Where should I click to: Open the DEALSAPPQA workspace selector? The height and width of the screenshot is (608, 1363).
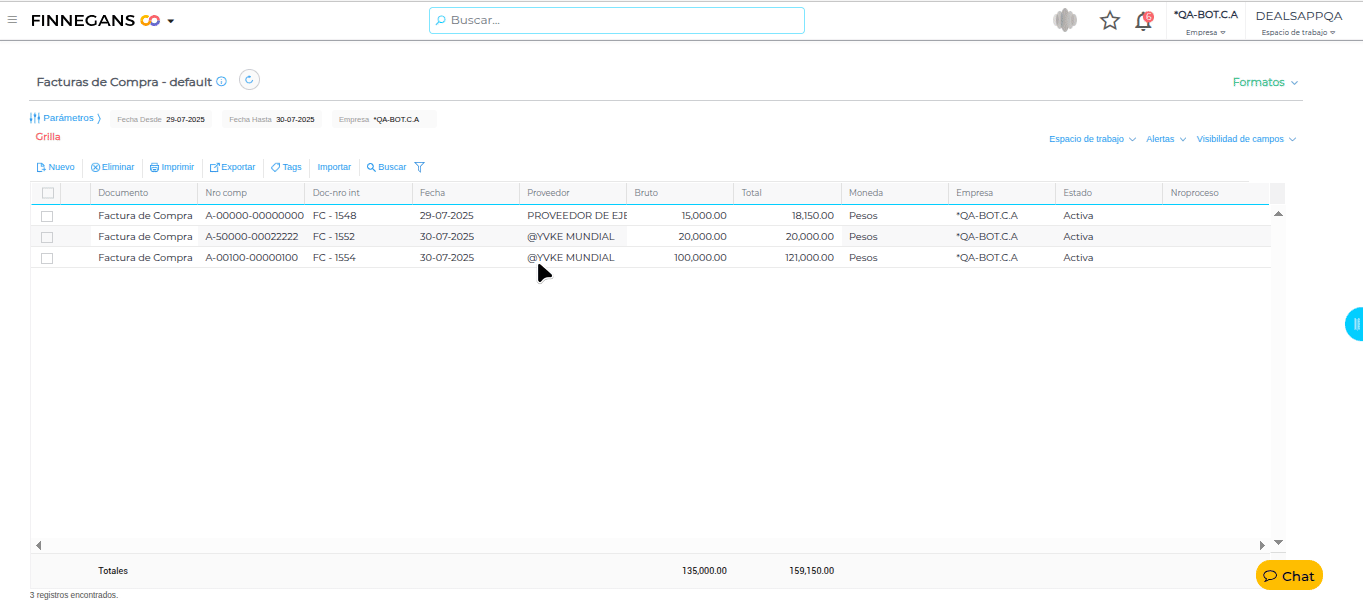tap(1299, 22)
